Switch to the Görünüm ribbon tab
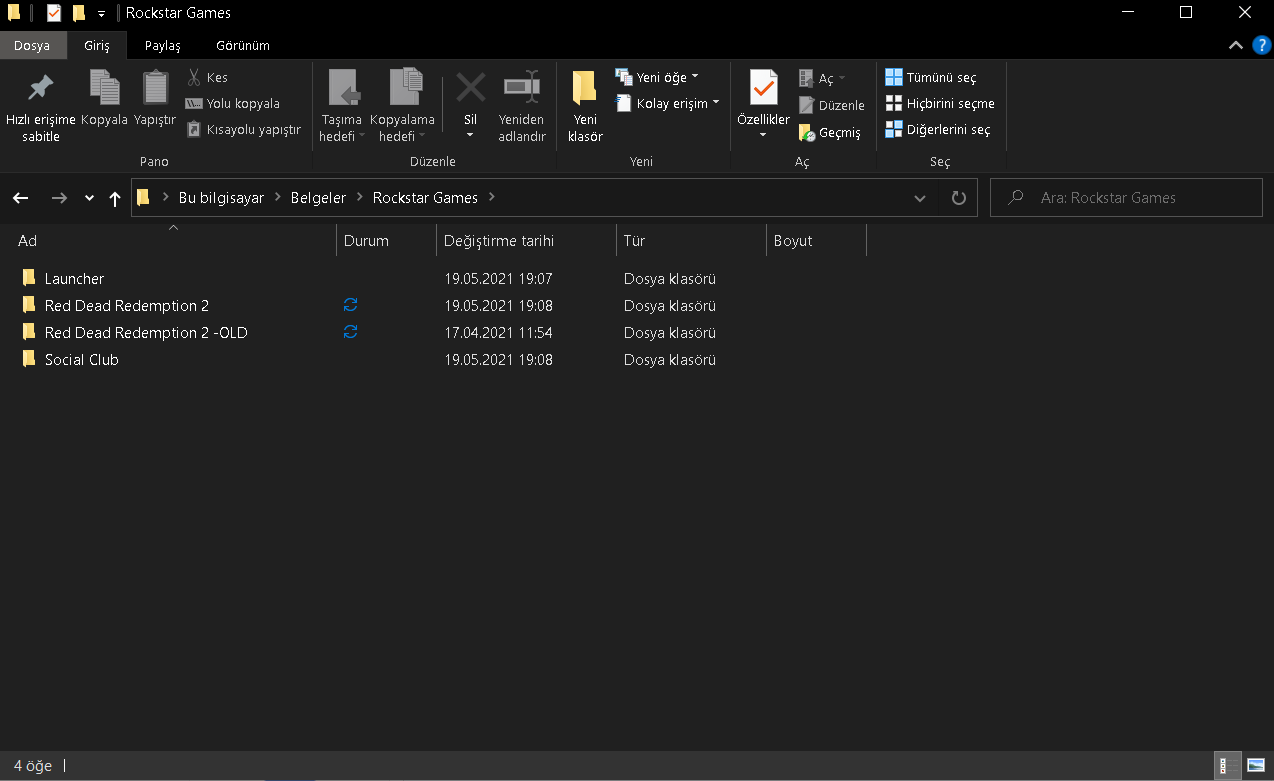The width and height of the screenshot is (1274, 781). point(243,45)
